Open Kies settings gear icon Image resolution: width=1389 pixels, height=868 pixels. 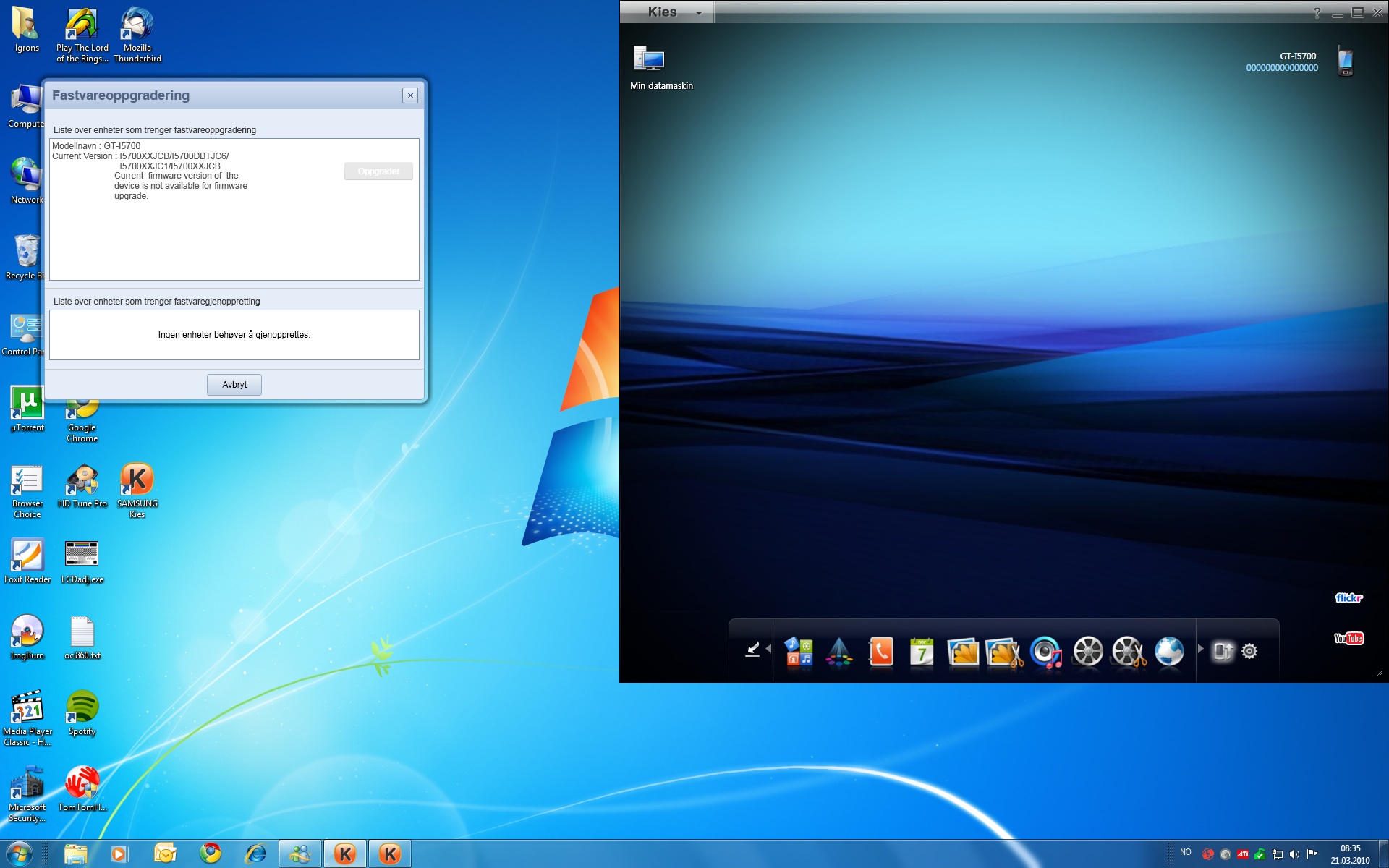point(1249,651)
